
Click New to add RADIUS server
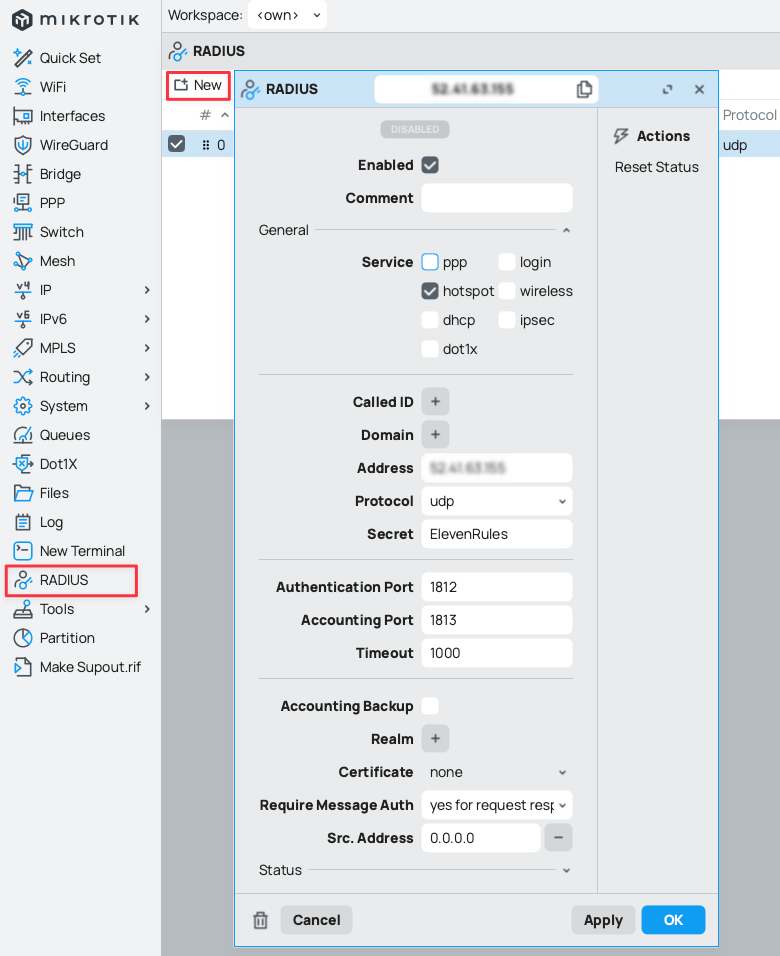[x=198, y=85]
